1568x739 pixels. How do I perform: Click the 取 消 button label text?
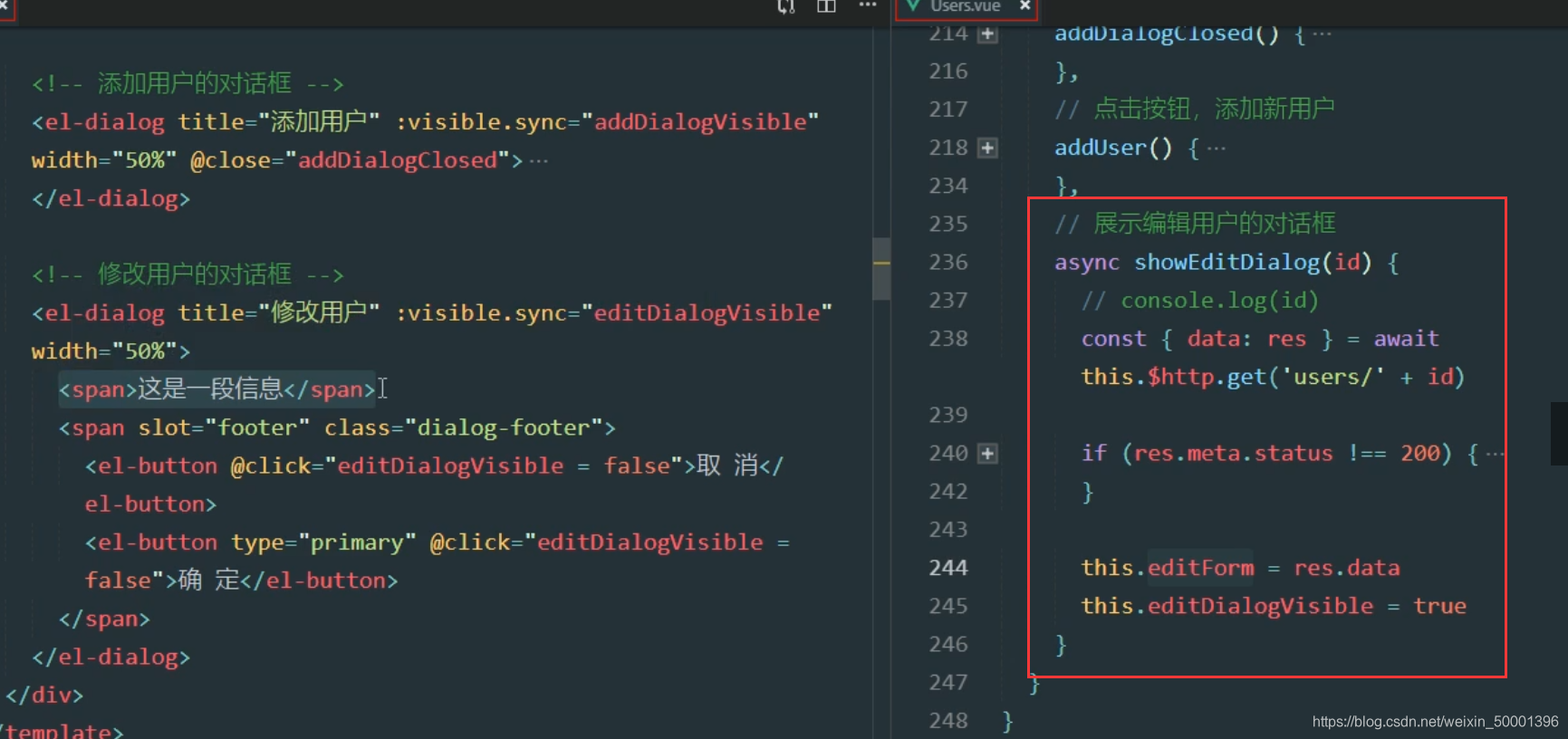tap(727, 465)
